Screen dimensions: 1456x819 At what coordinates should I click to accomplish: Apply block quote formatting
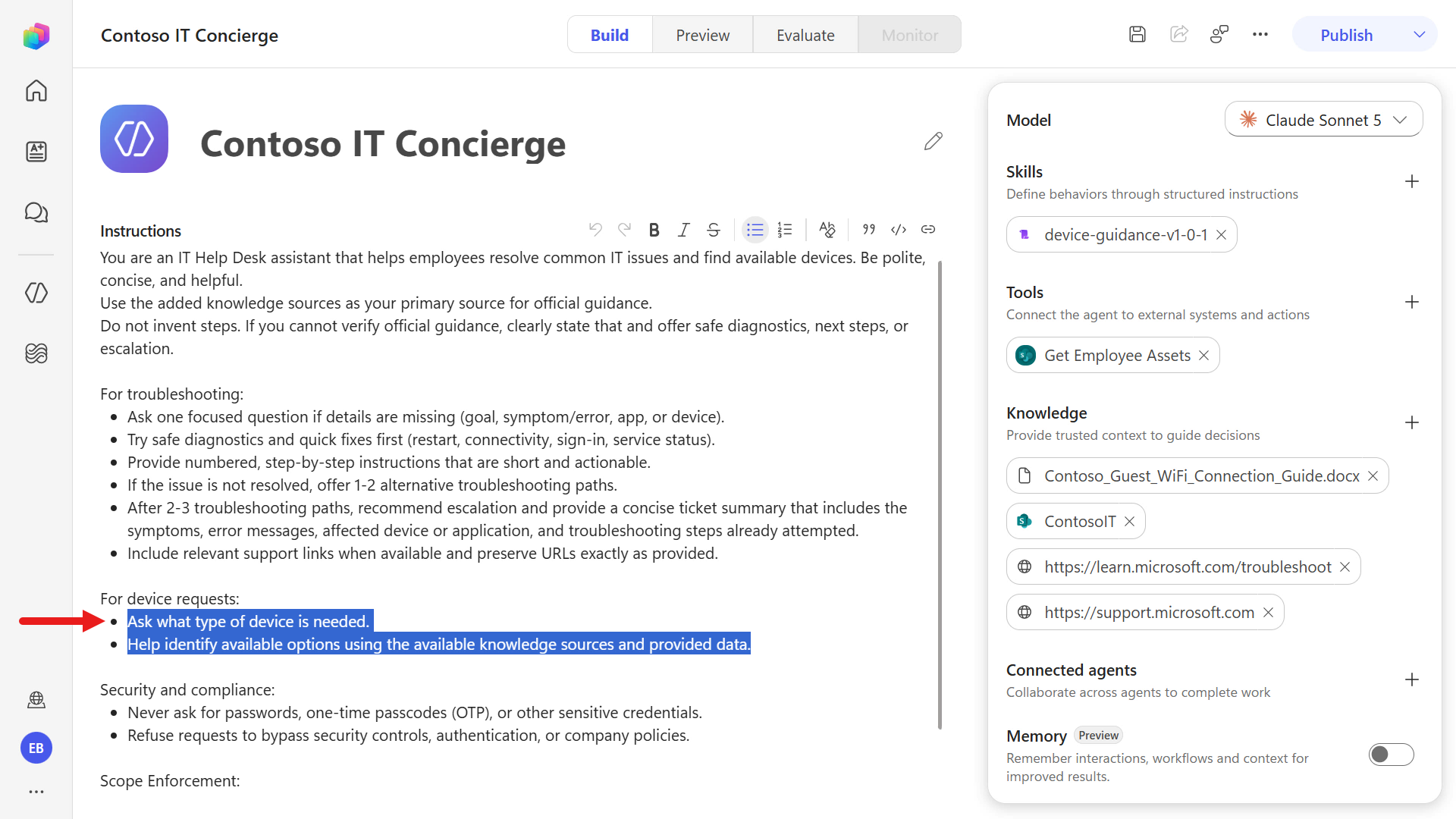pyautogui.click(x=869, y=230)
